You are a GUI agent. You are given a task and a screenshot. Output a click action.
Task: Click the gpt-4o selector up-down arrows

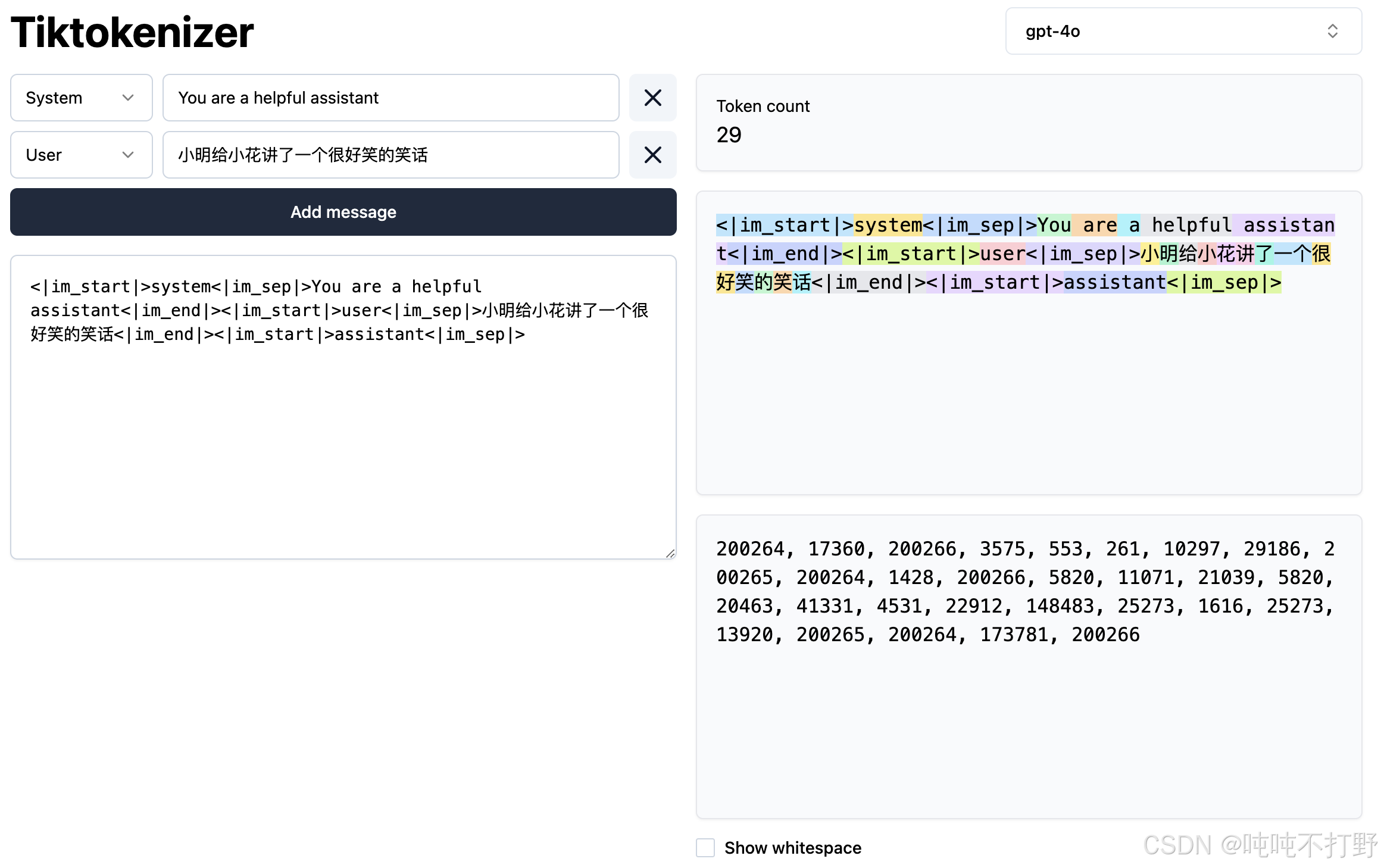point(1332,31)
